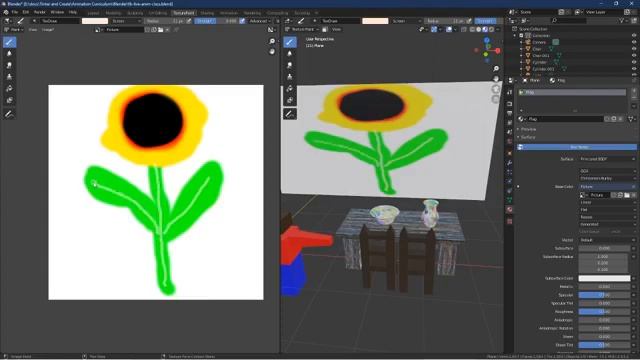640x360 pixels.
Task: Select the Fill tool in 3D viewport toolbar
Action: click(290, 89)
